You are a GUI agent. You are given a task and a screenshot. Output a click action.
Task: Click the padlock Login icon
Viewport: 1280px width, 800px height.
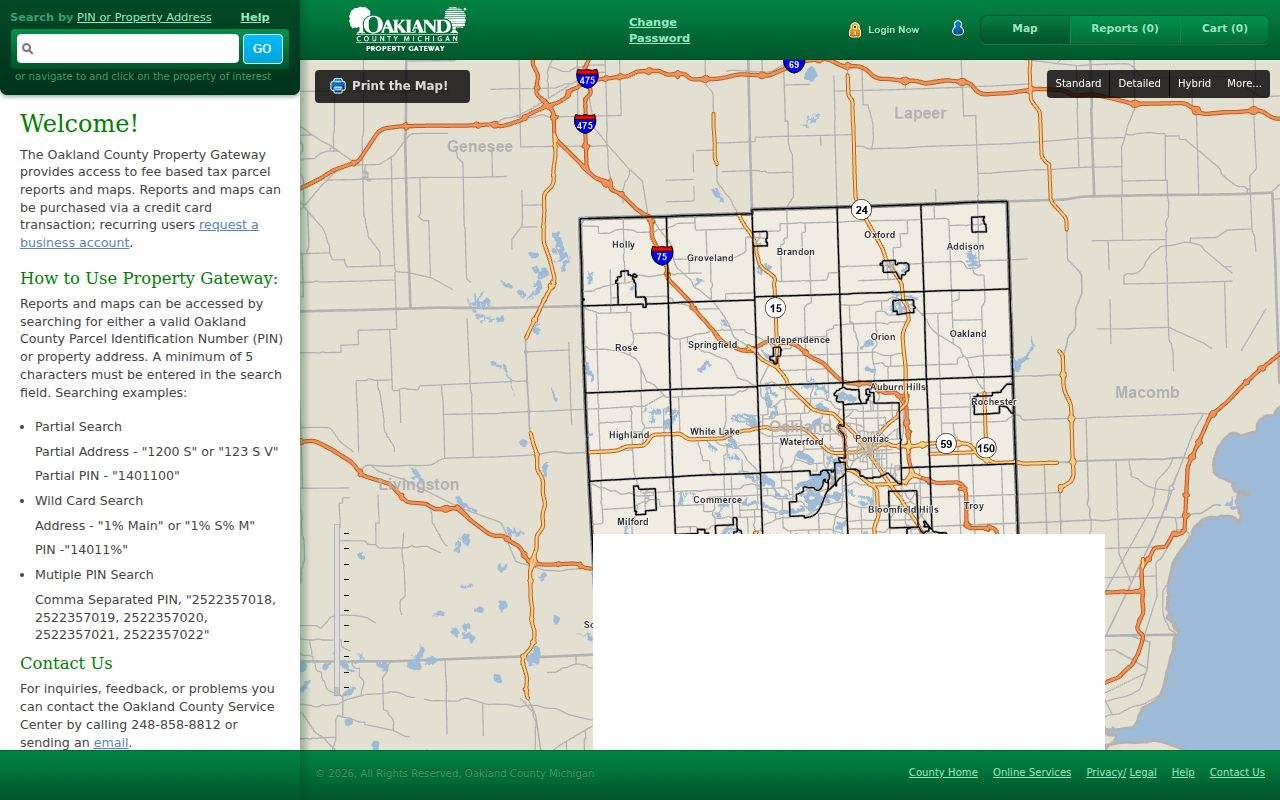tap(855, 30)
